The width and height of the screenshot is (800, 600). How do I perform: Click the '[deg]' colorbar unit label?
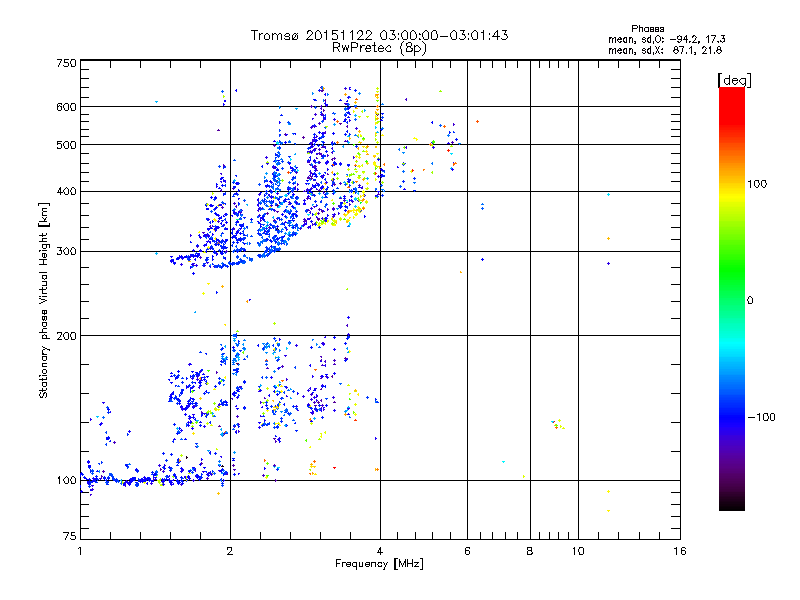click(734, 80)
